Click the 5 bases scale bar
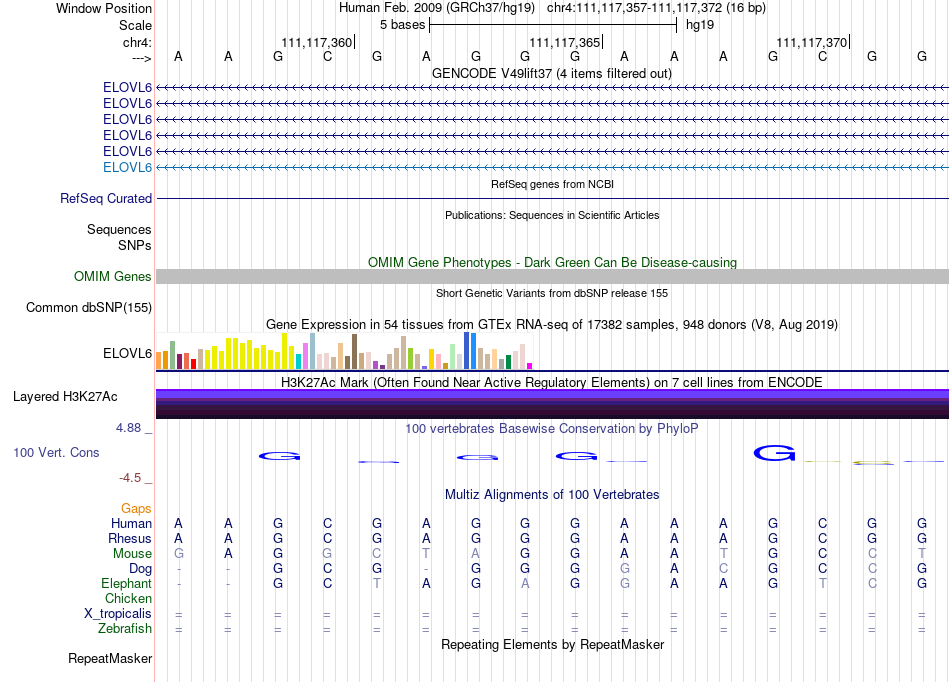Viewport: 950px width, 682px height. click(x=553, y=25)
